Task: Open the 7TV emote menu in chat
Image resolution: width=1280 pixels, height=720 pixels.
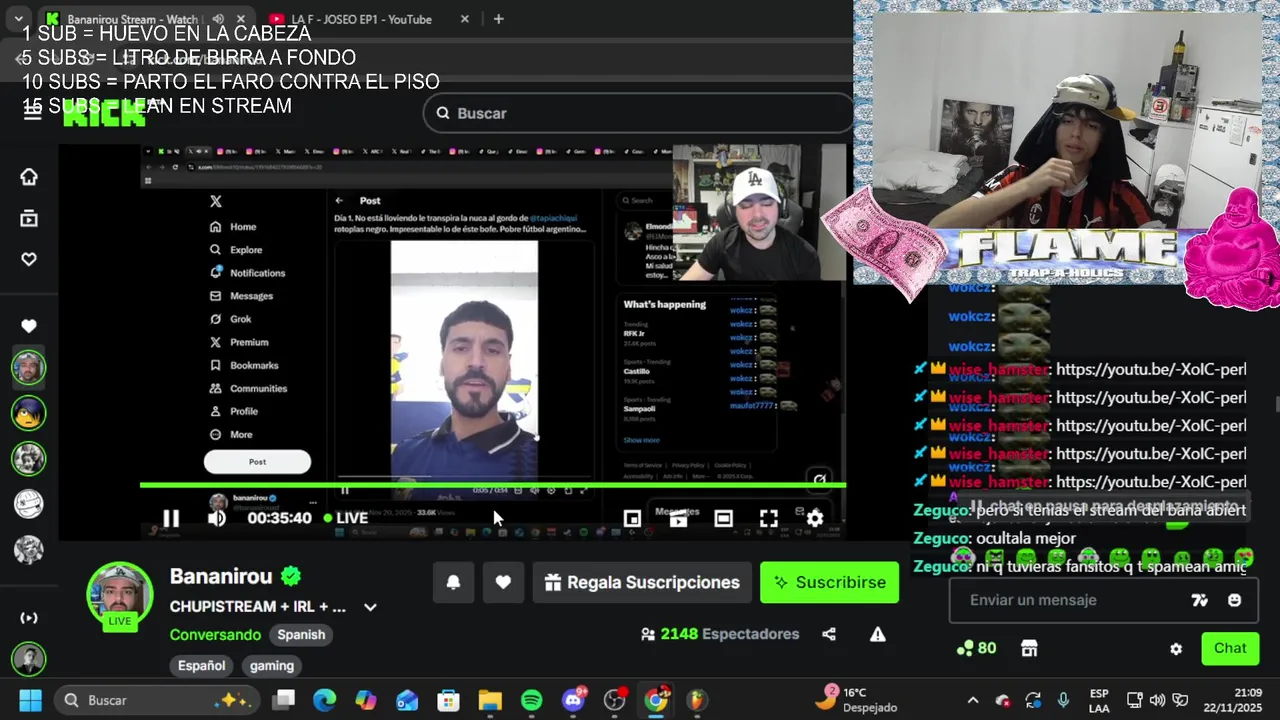Action: point(1200,600)
